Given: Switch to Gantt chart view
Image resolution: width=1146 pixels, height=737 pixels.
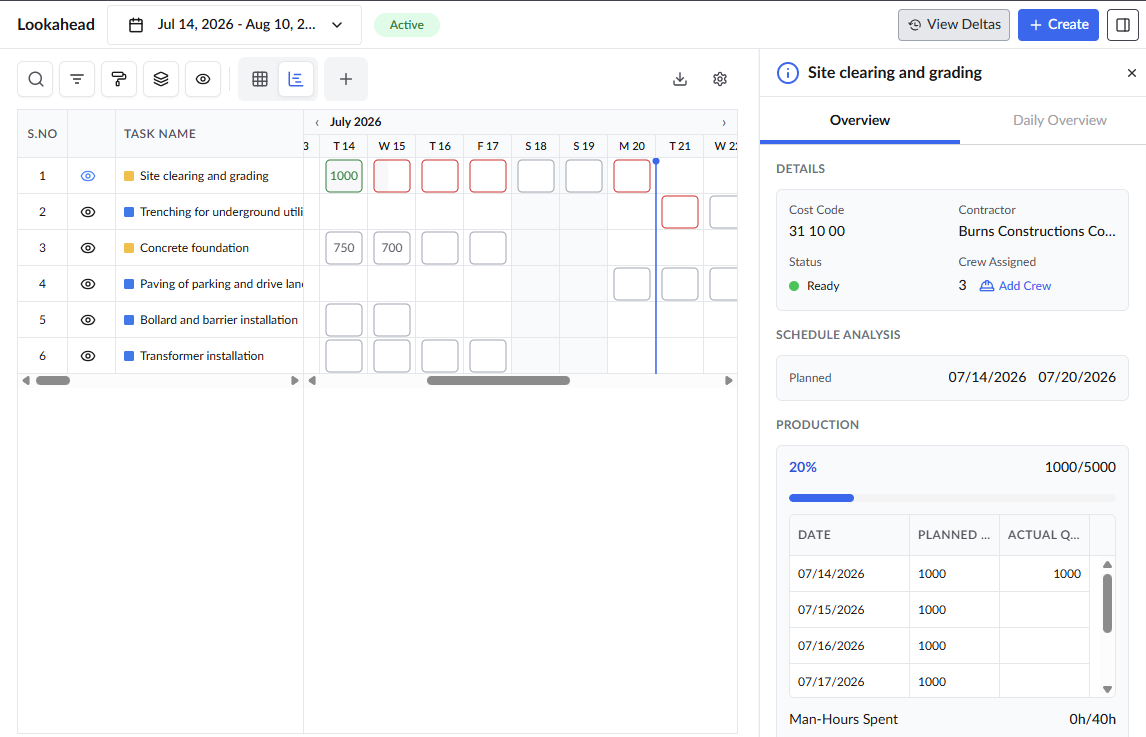Looking at the screenshot, I should click(x=296, y=79).
